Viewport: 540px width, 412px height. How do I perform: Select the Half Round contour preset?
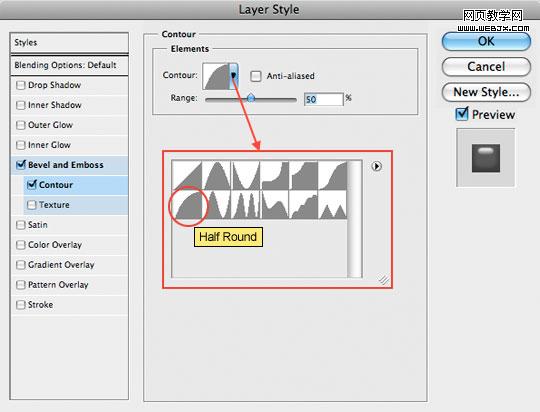187,205
